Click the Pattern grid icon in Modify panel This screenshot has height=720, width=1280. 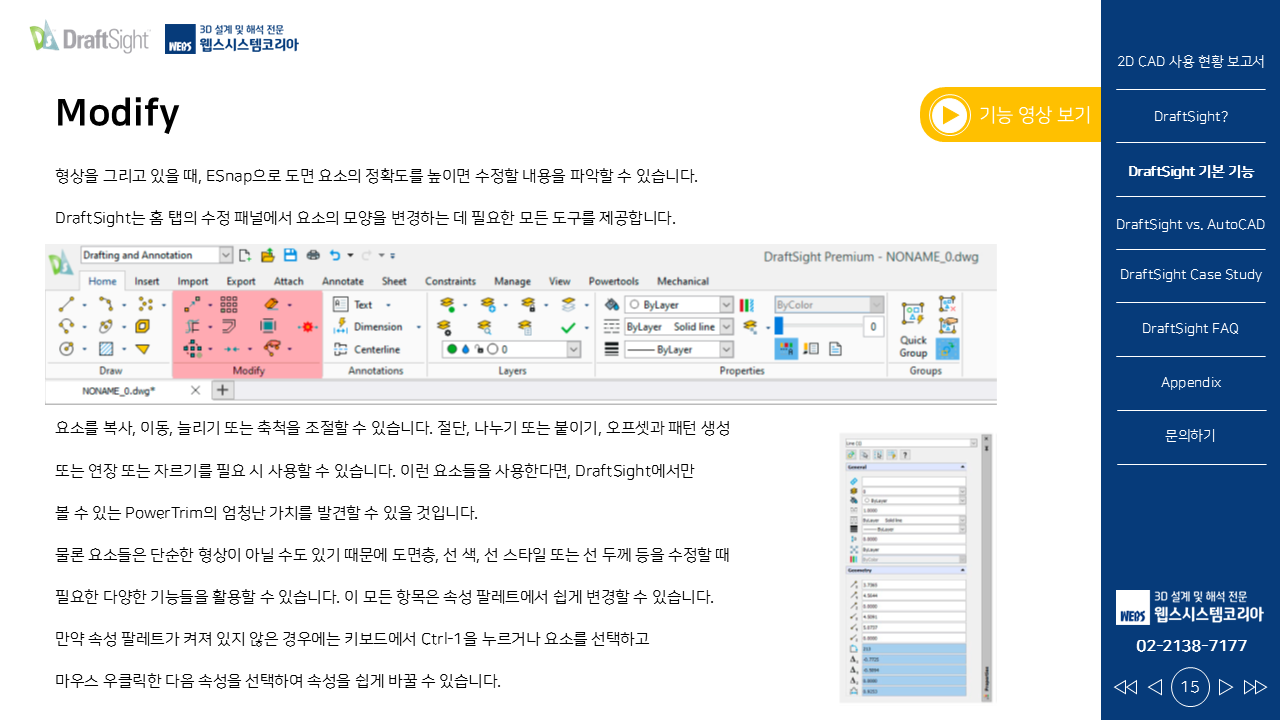(229, 304)
